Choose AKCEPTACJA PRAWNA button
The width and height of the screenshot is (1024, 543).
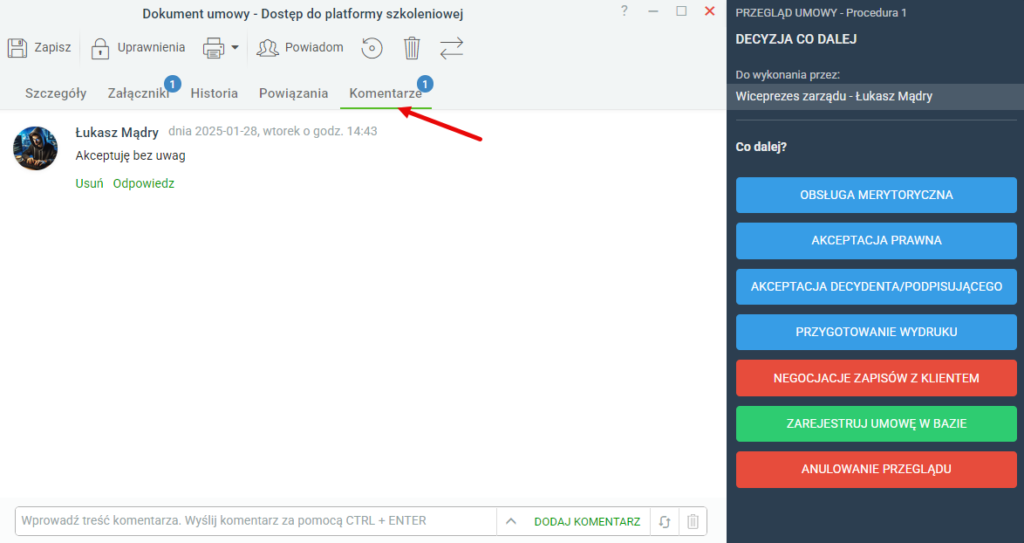(876, 240)
